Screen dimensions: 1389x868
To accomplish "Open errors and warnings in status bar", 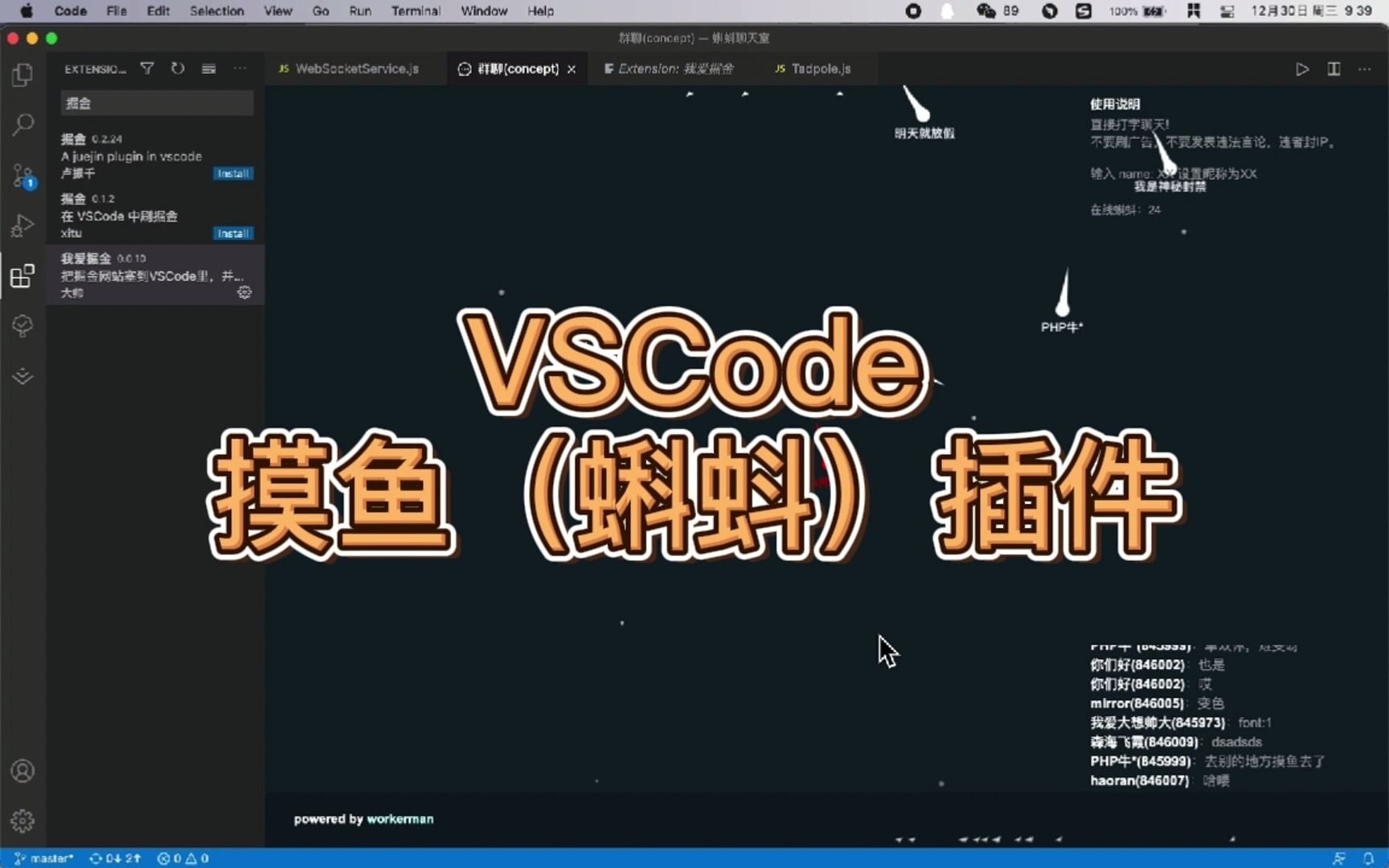I will coord(183,858).
